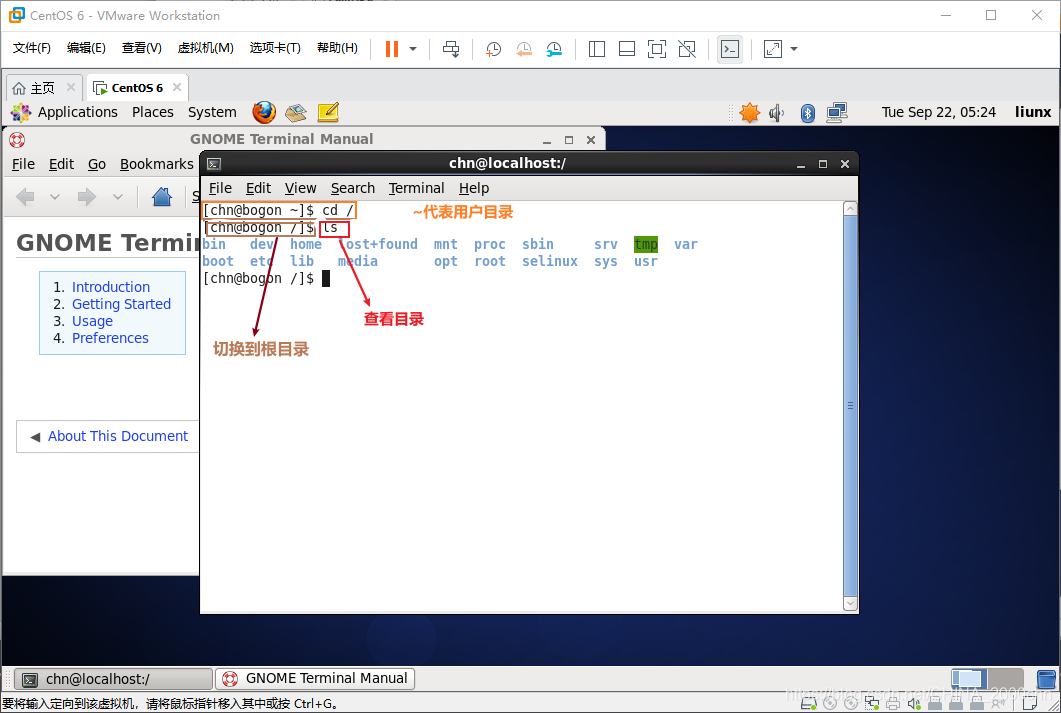Launch Firefox from the GNOME panel
The image size is (1061, 713).
(264, 112)
